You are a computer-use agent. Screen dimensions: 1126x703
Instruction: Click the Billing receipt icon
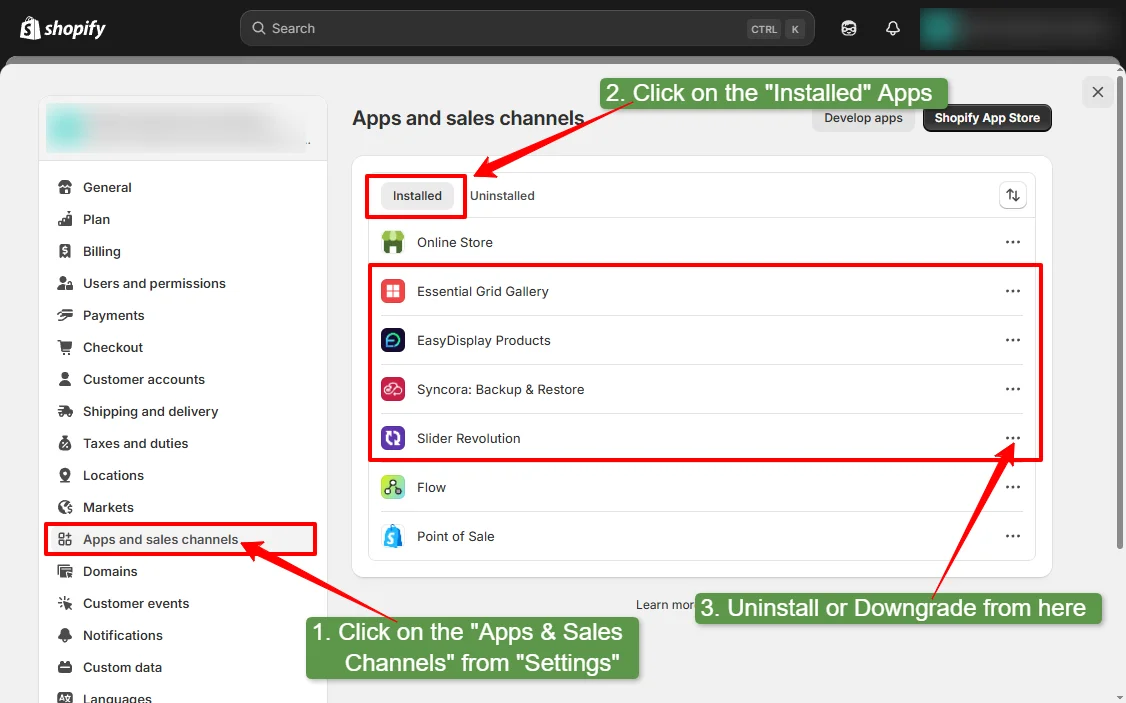[65, 251]
